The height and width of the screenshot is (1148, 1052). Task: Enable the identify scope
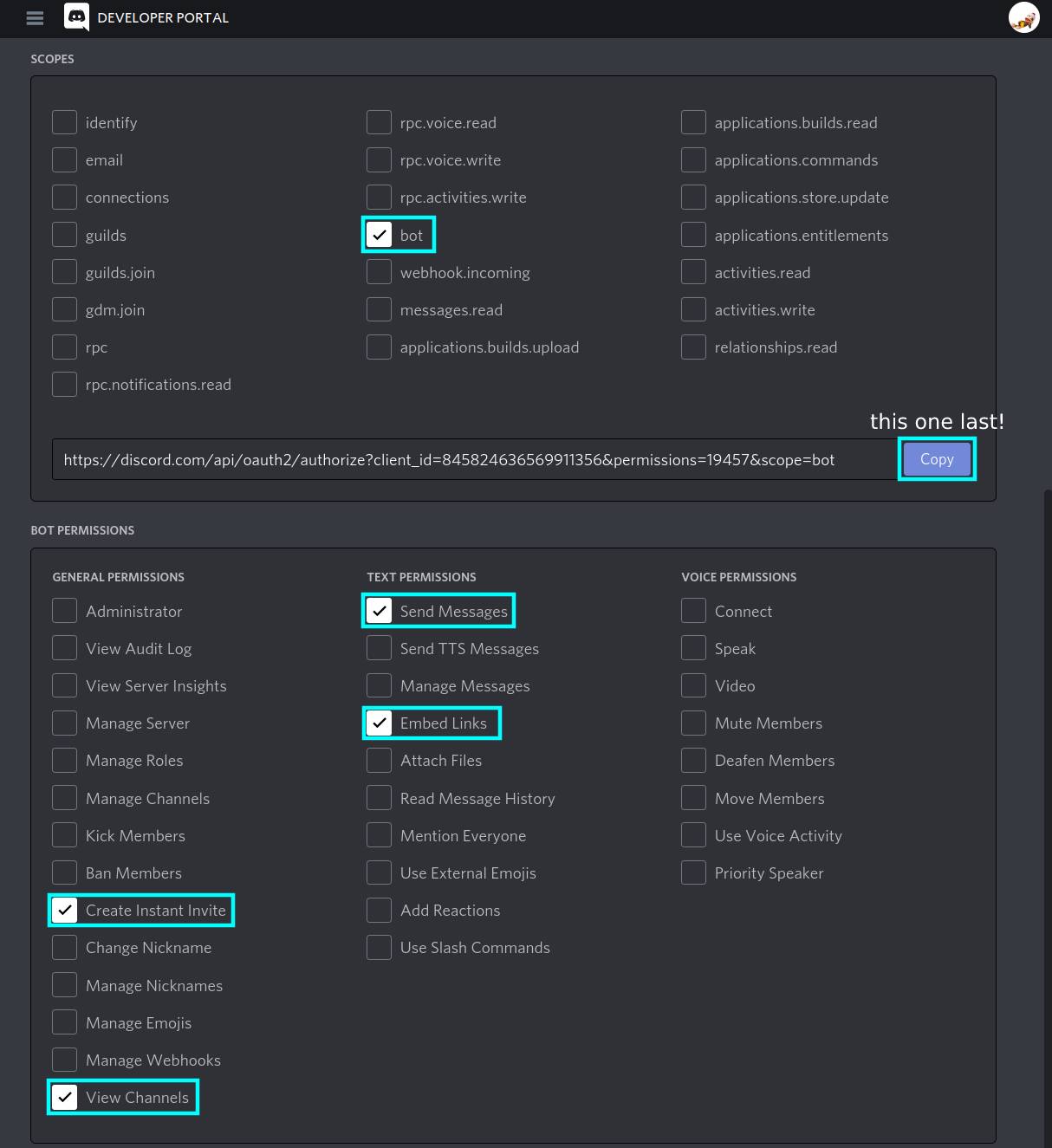click(x=64, y=122)
